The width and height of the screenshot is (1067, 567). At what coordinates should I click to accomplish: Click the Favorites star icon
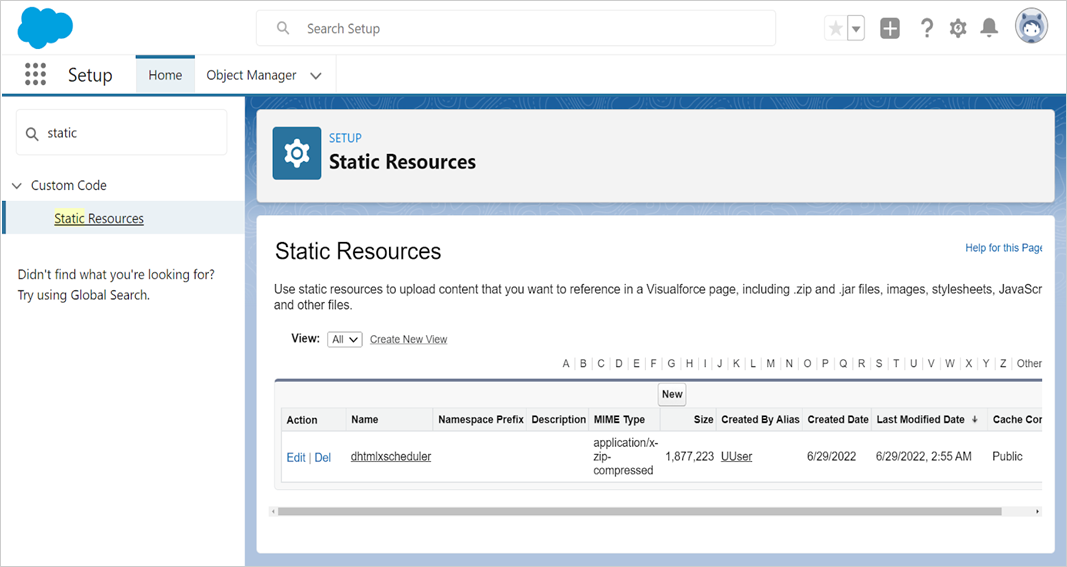(835, 29)
